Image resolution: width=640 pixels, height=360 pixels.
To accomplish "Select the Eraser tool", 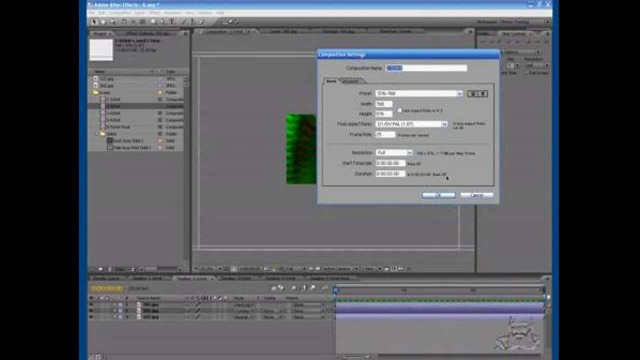I will (x=202, y=22).
